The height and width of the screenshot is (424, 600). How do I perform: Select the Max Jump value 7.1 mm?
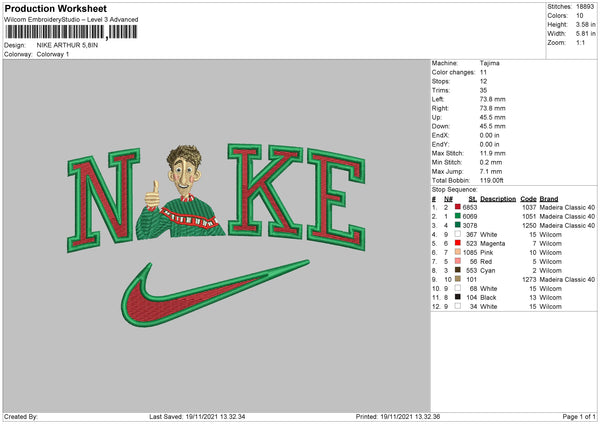tap(491, 171)
